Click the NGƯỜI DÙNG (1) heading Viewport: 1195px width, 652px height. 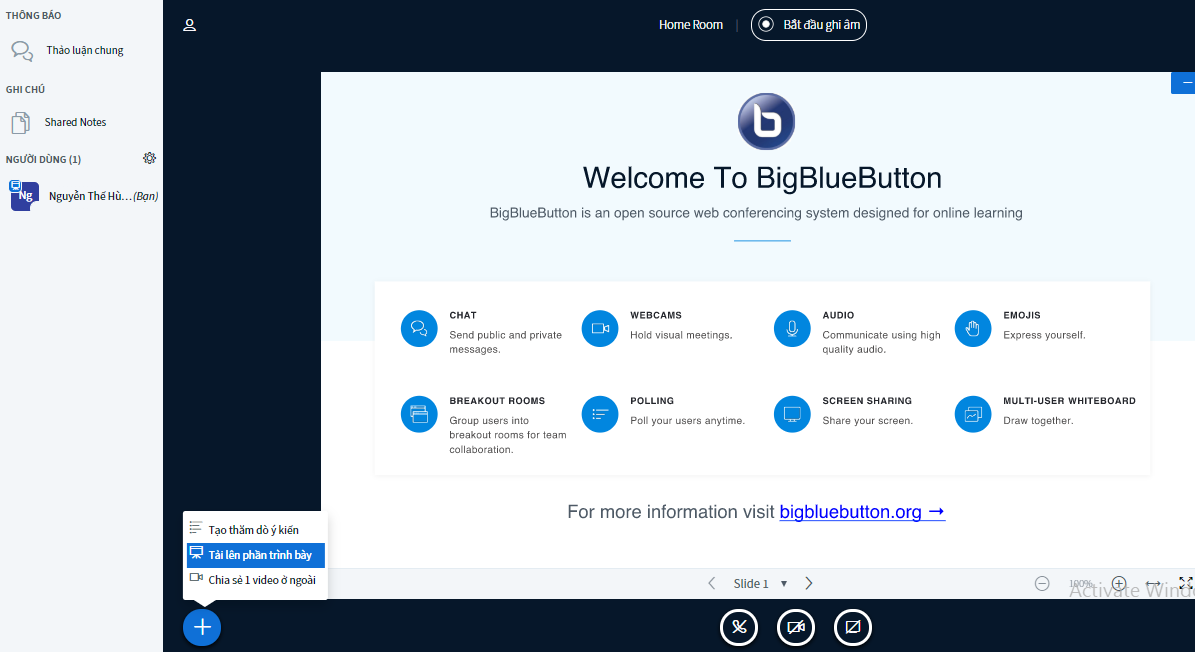(x=43, y=159)
